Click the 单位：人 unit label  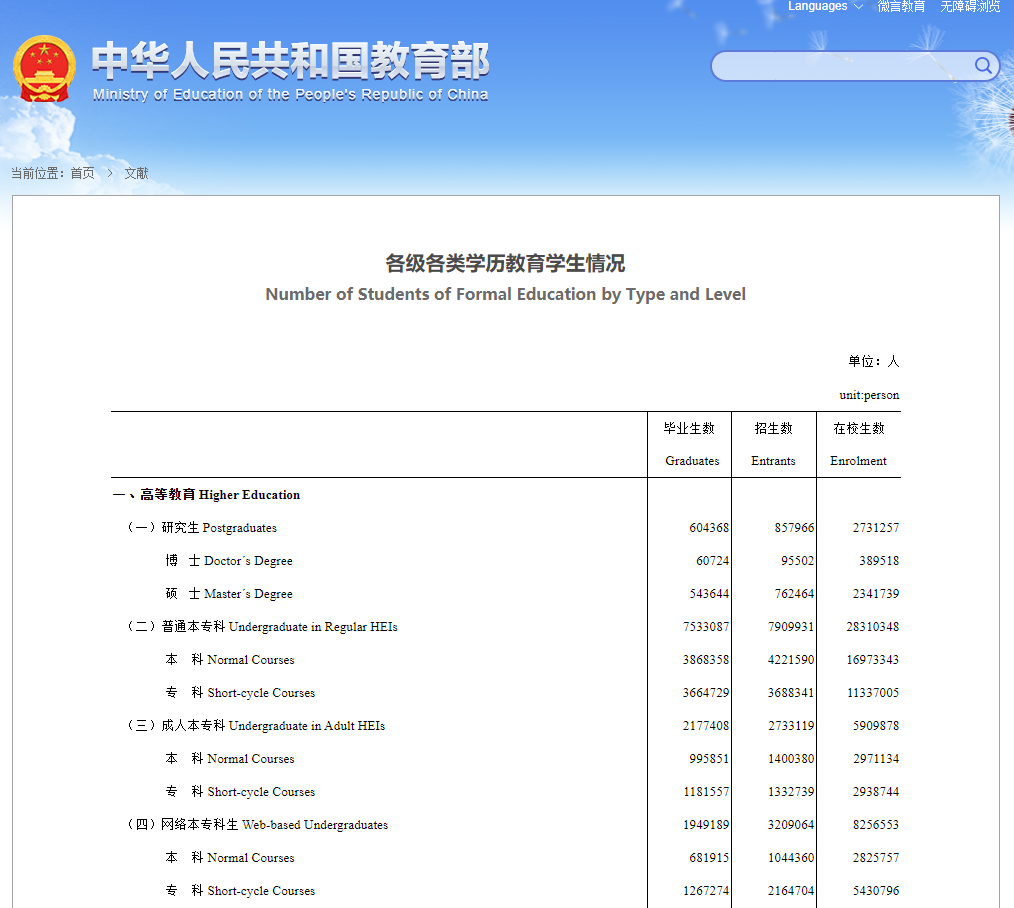(869, 361)
